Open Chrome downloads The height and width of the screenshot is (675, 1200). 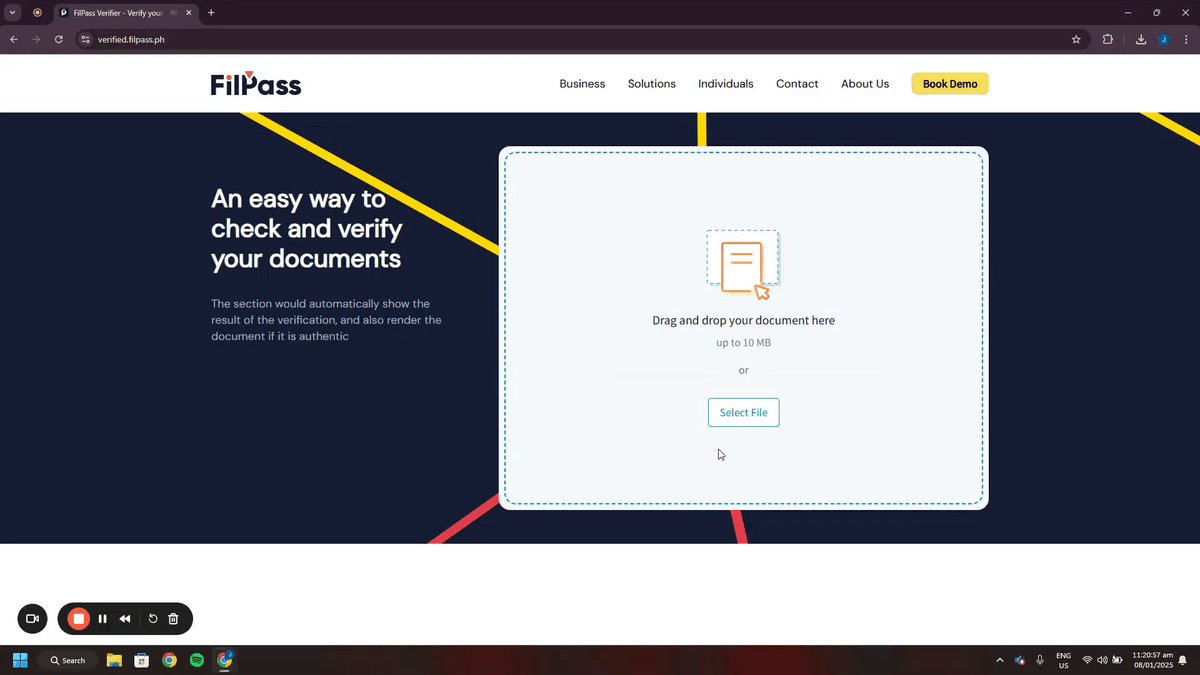coord(1141,39)
